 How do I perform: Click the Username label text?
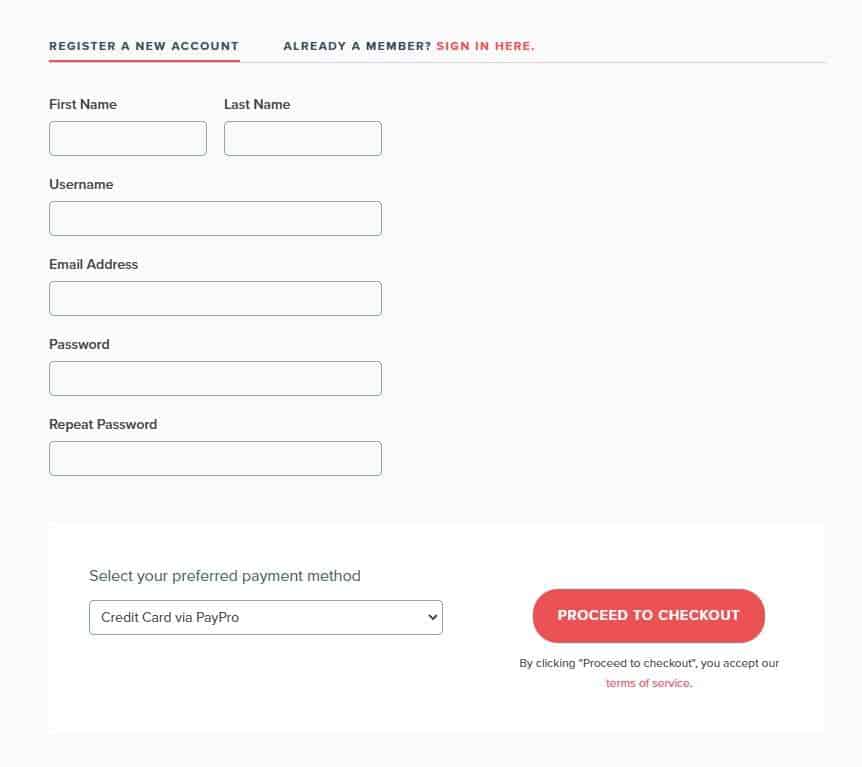pos(81,184)
